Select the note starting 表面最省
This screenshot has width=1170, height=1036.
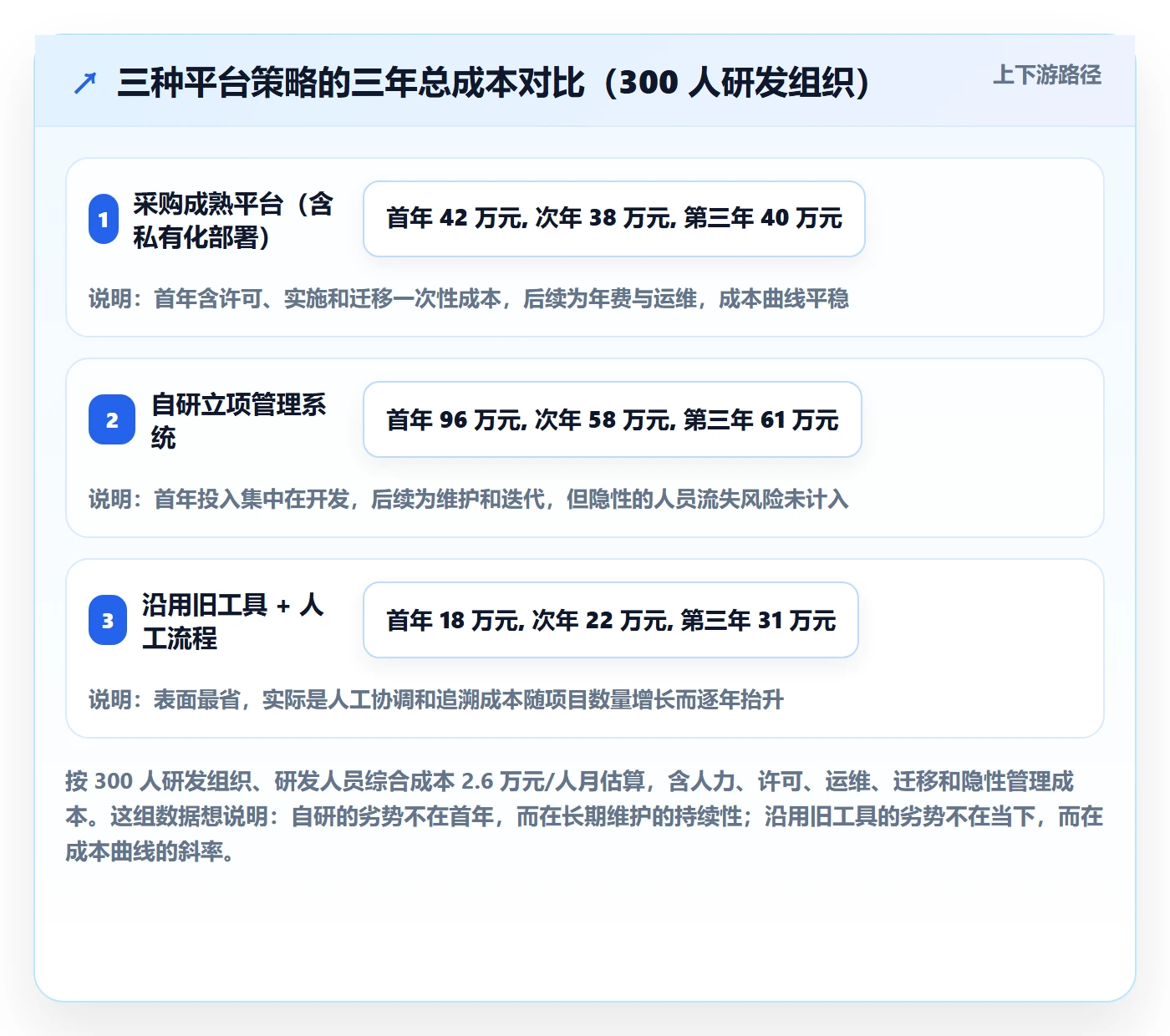[436, 699]
